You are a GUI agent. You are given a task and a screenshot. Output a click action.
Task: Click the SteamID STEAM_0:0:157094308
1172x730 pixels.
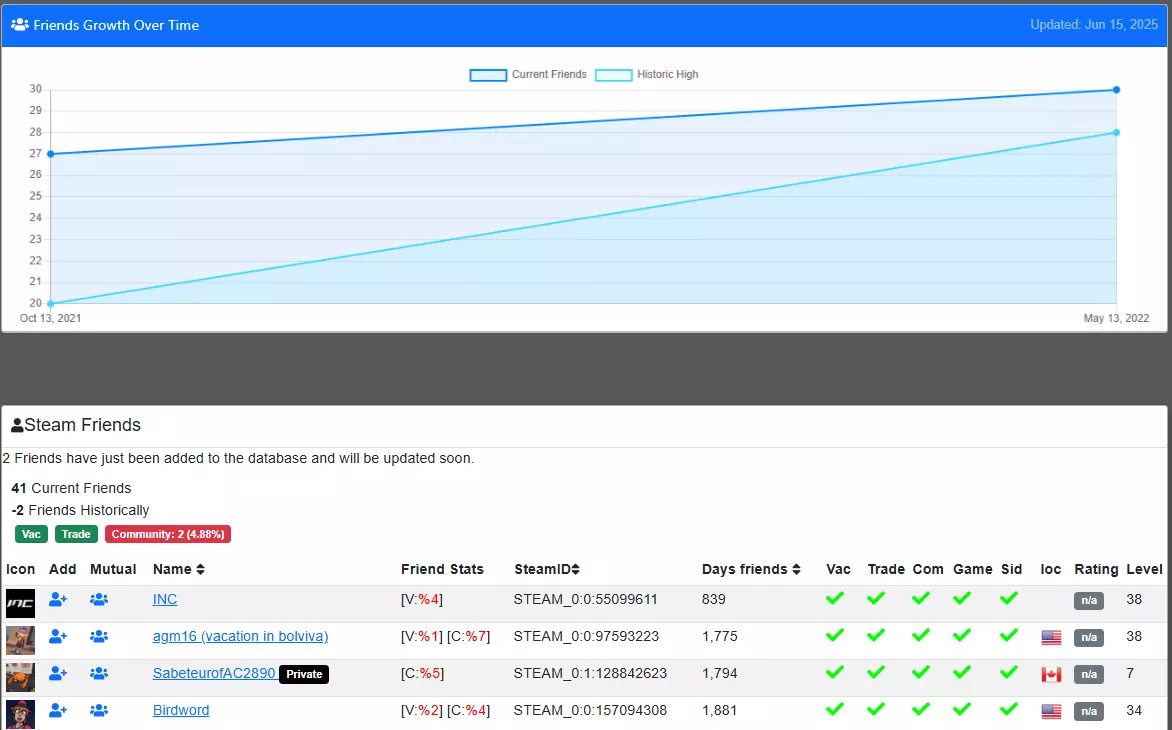click(590, 710)
